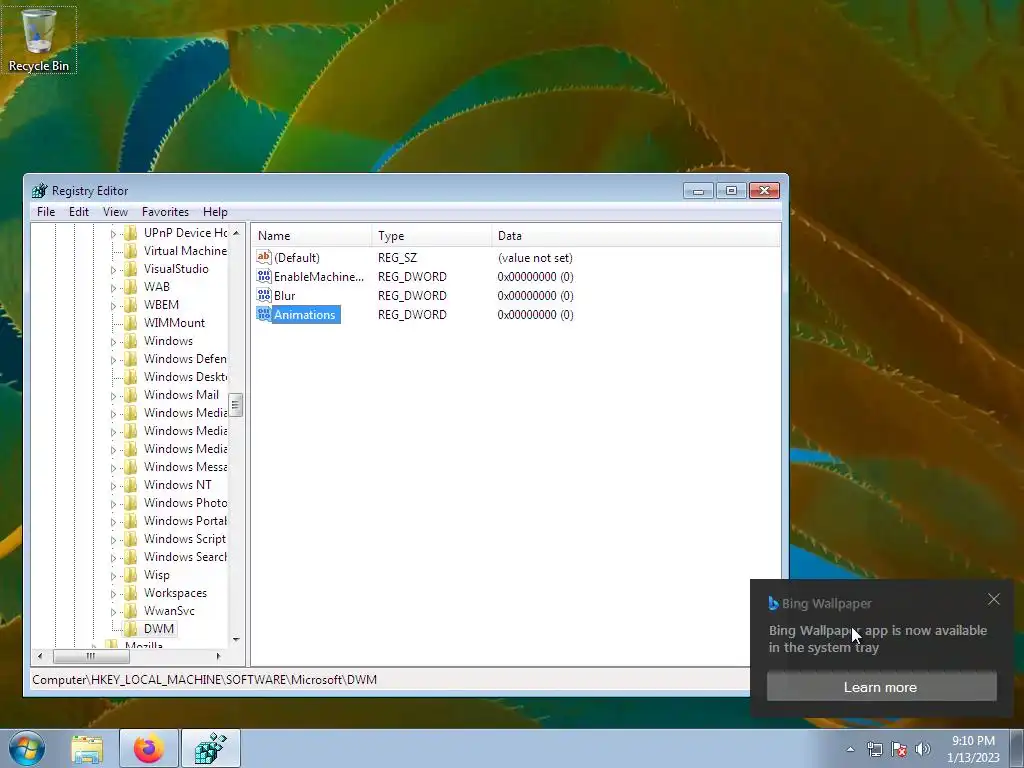Sort values by the Type column header
This screenshot has width=1024, height=768.
[432, 236]
